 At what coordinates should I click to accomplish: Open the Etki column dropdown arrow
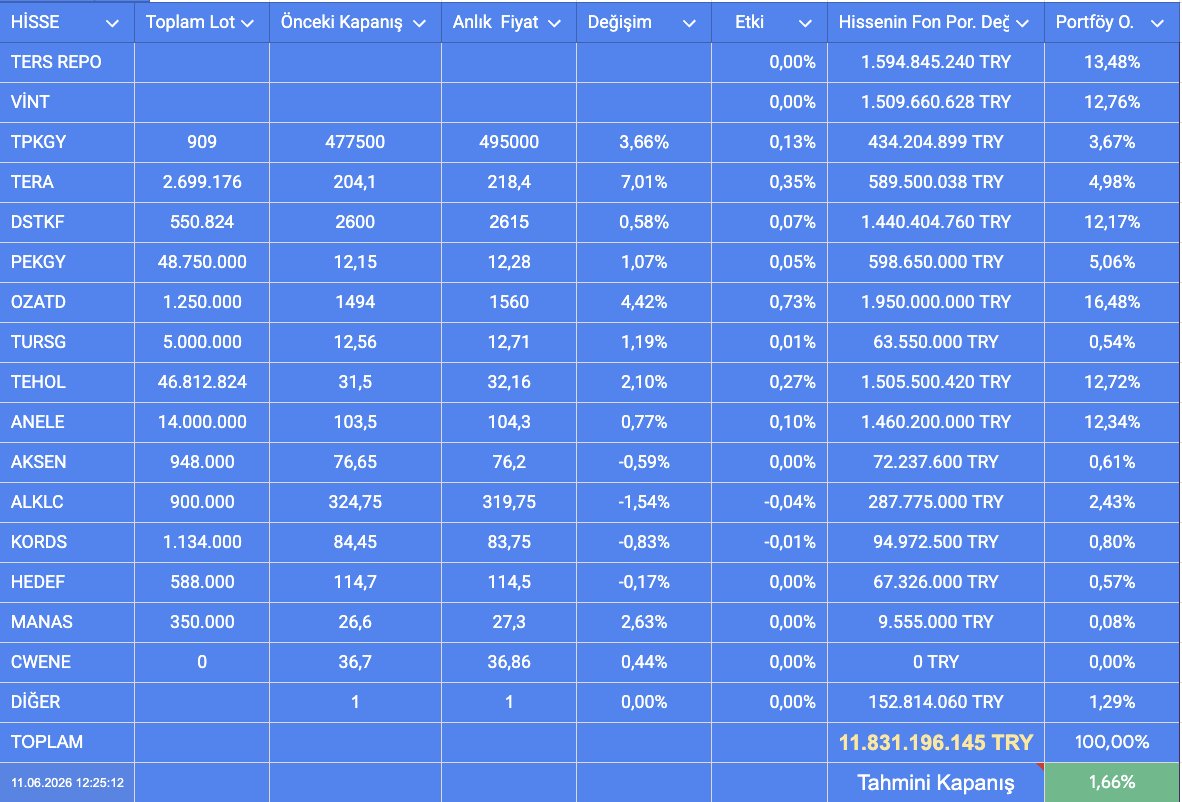point(805,23)
